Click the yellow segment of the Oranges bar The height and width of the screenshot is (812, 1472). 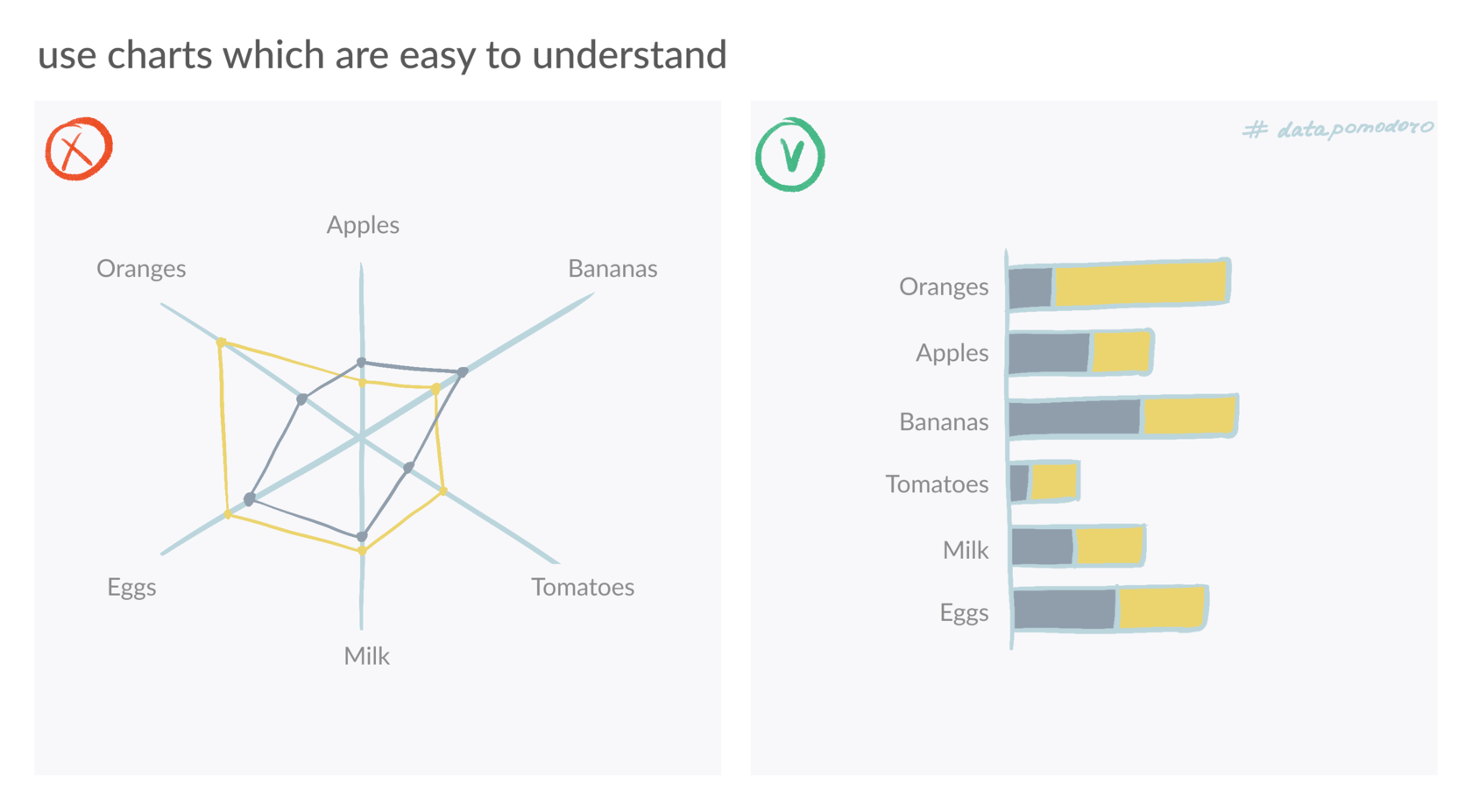click(x=1139, y=284)
